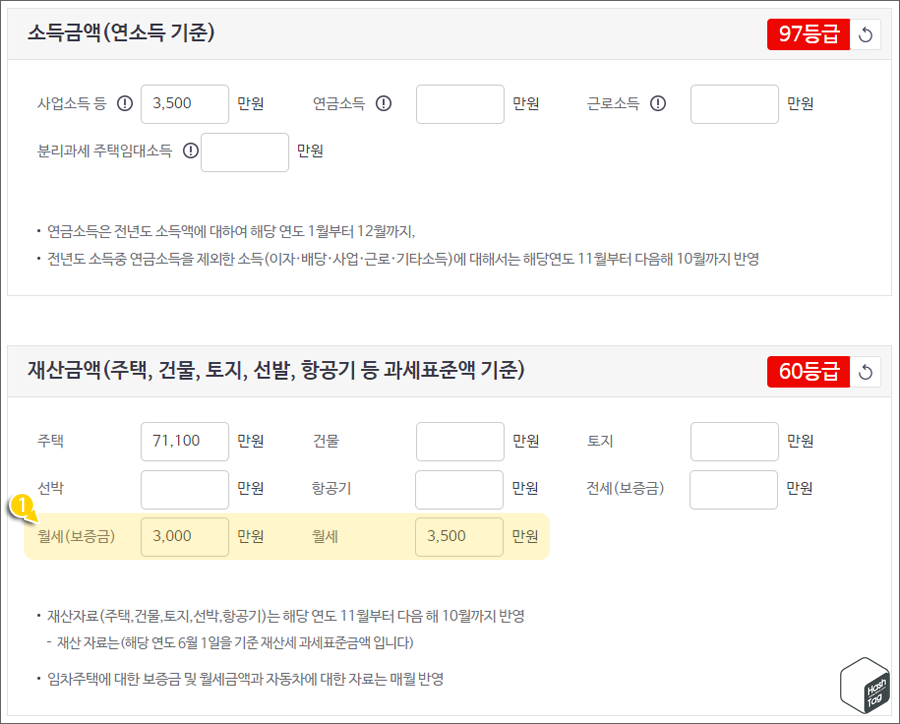
Task: Click the highlighted 월세 field showing 3,500
Action: (x=459, y=536)
